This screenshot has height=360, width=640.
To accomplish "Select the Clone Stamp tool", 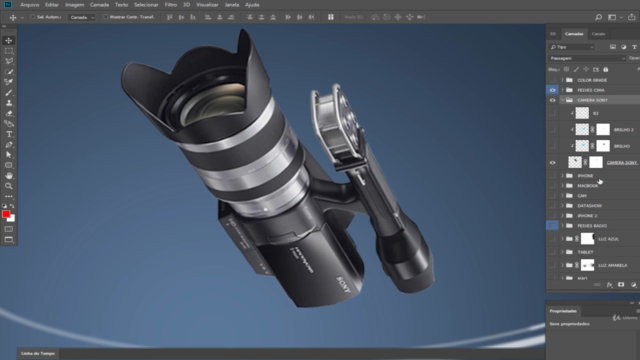I will pos(9,103).
